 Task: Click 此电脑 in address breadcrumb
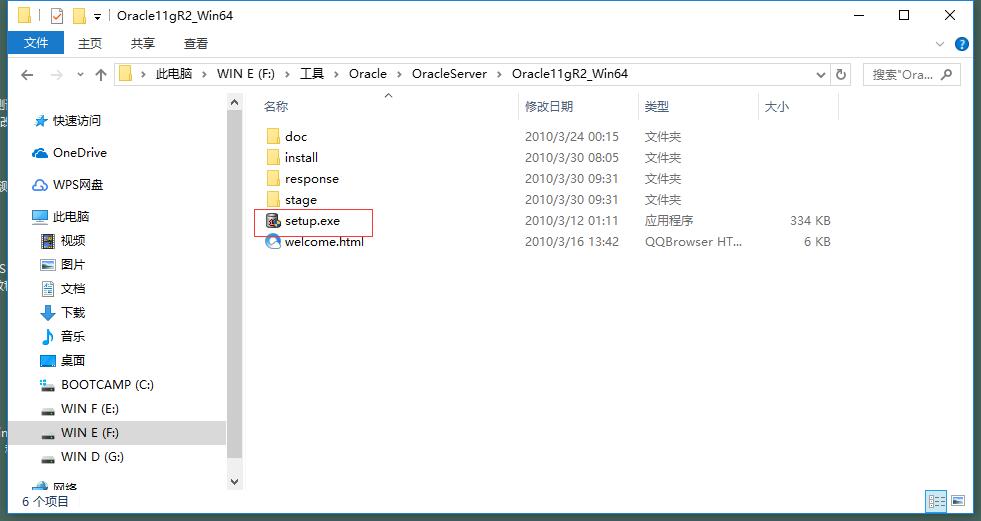point(174,74)
